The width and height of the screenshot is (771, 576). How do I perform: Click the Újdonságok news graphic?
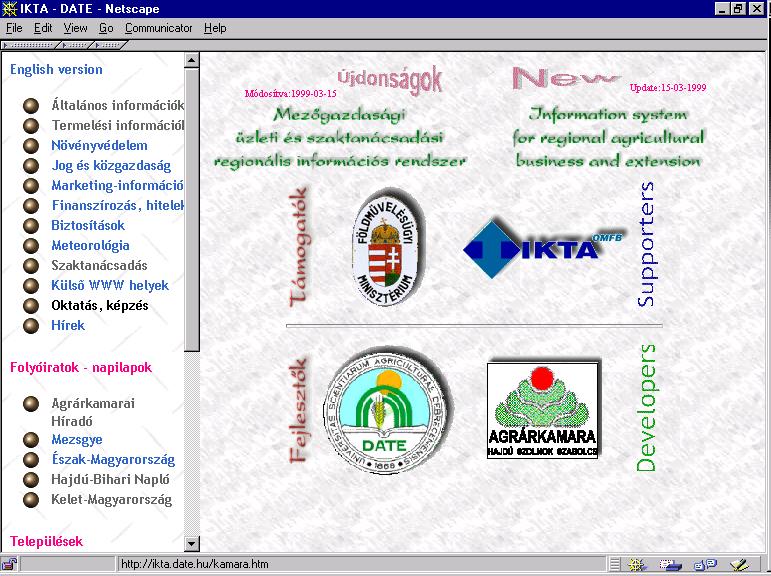click(x=390, y=80)
